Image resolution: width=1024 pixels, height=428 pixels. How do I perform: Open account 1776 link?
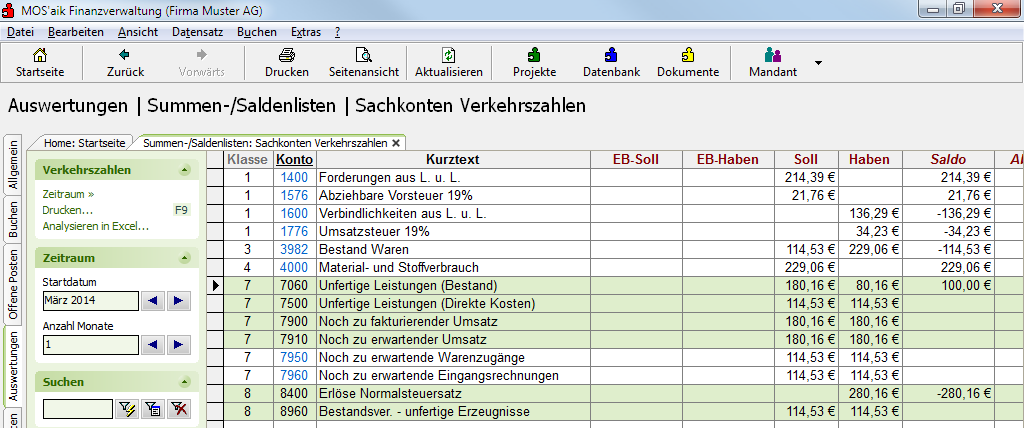pyautogui.click(x=294, y=231)
